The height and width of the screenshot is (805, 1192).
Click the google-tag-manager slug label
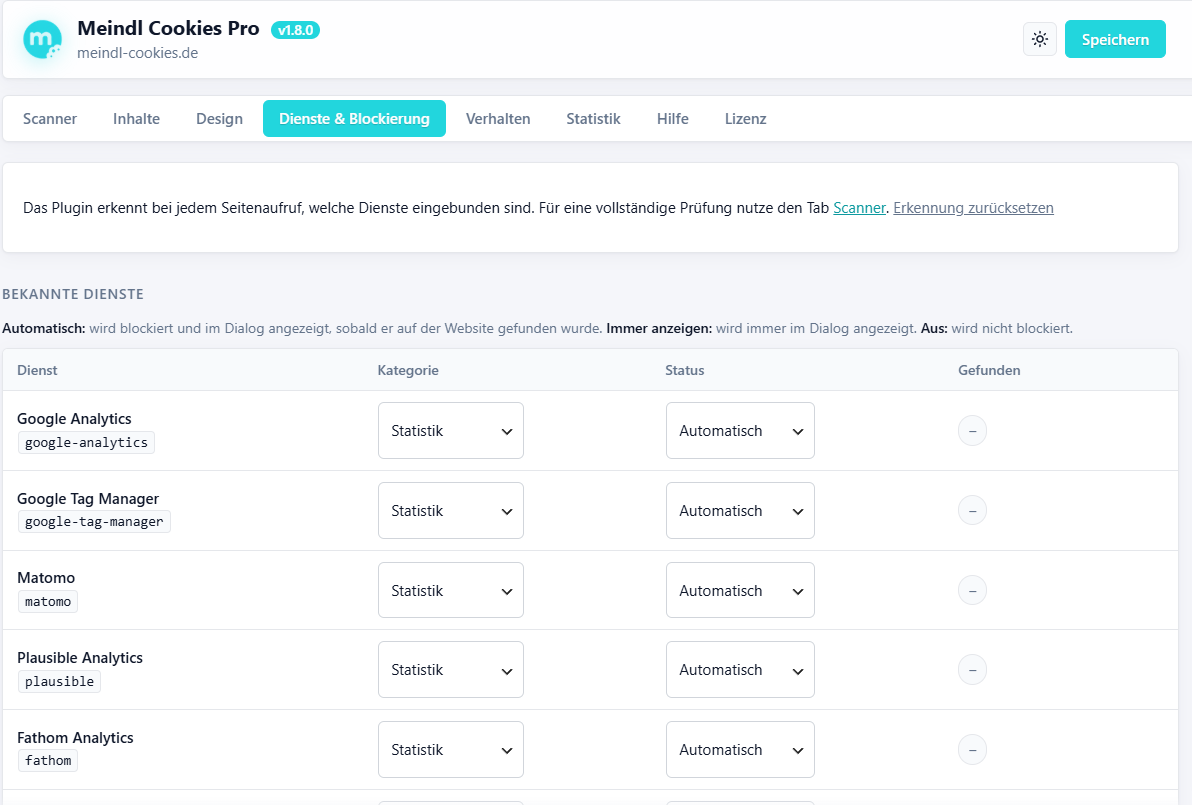pos(94,521)
